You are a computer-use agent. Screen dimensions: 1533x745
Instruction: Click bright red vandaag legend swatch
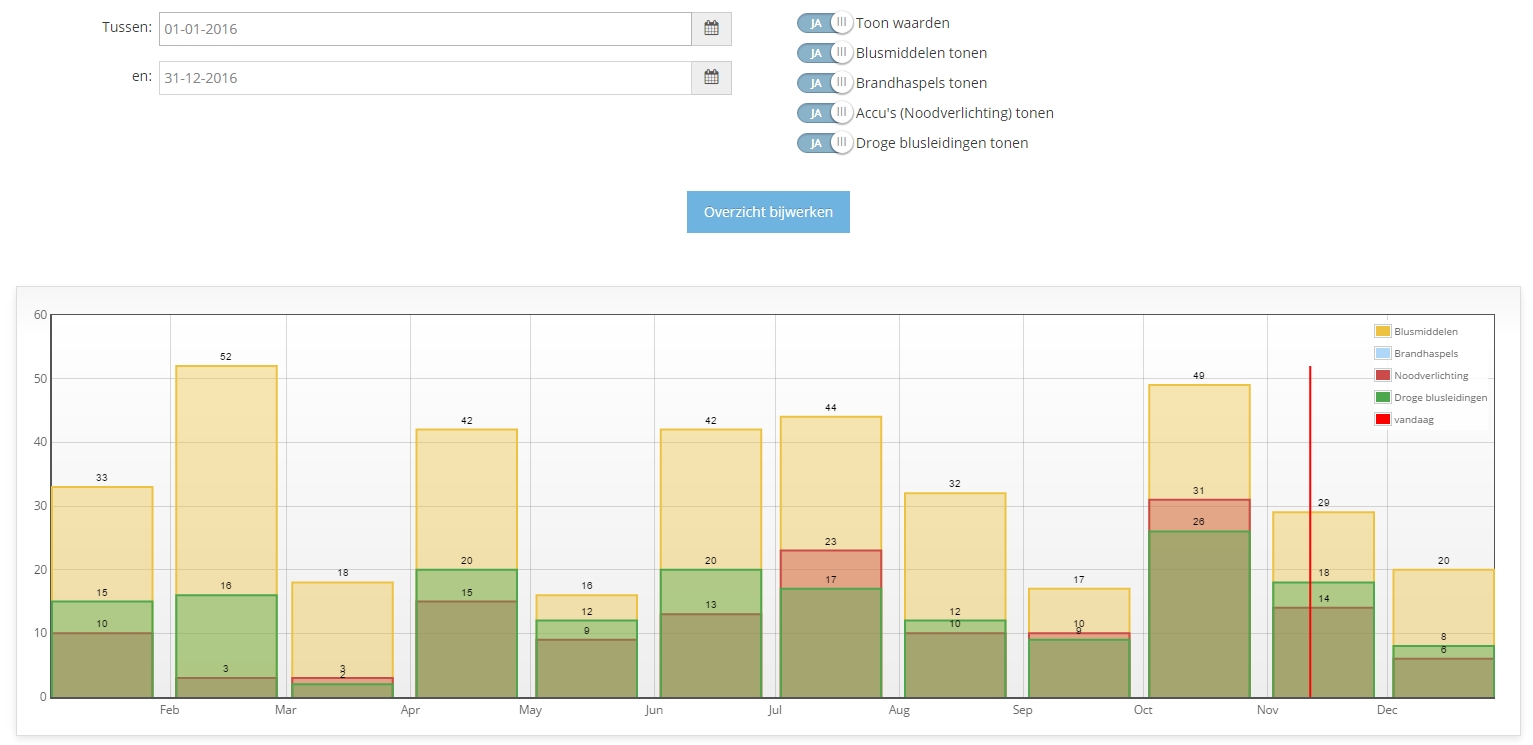[1383, 419]
